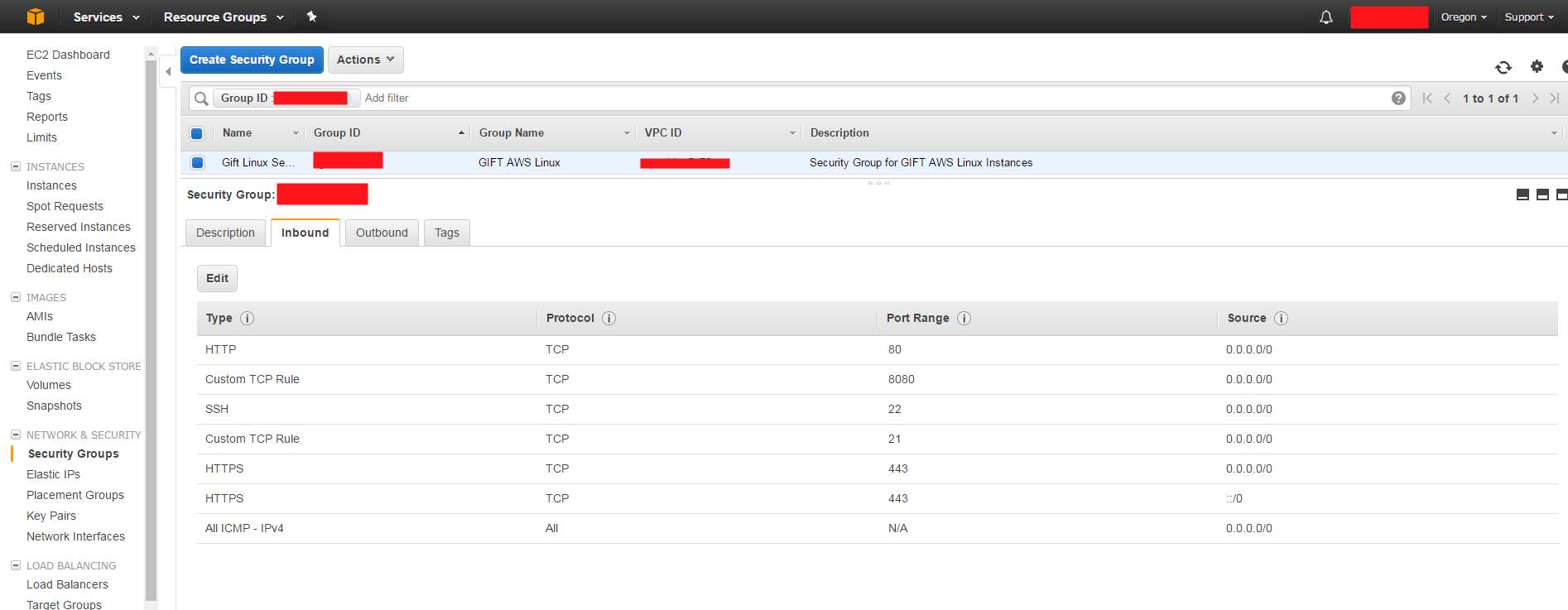
Task: Collapse the IMAGES sidebar section
Action: point(16,297)
